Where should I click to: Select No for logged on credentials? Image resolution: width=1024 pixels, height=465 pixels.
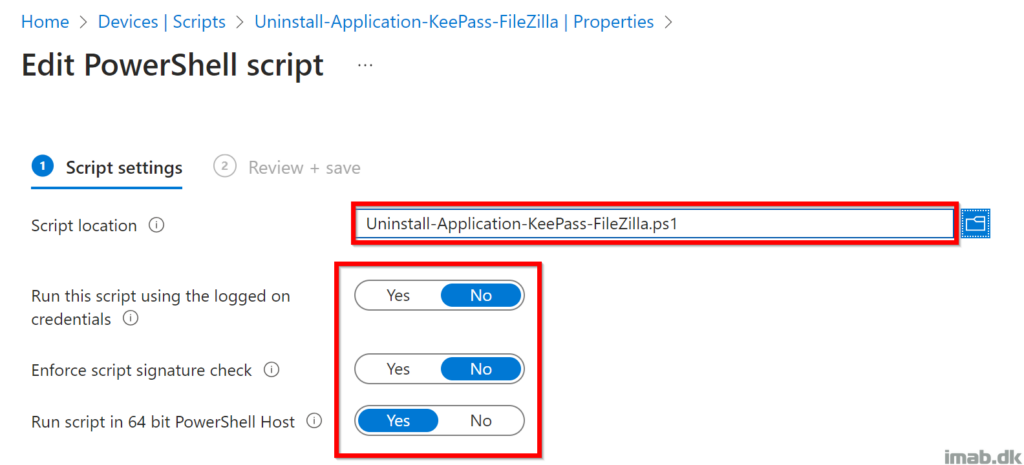coord(481,295)
